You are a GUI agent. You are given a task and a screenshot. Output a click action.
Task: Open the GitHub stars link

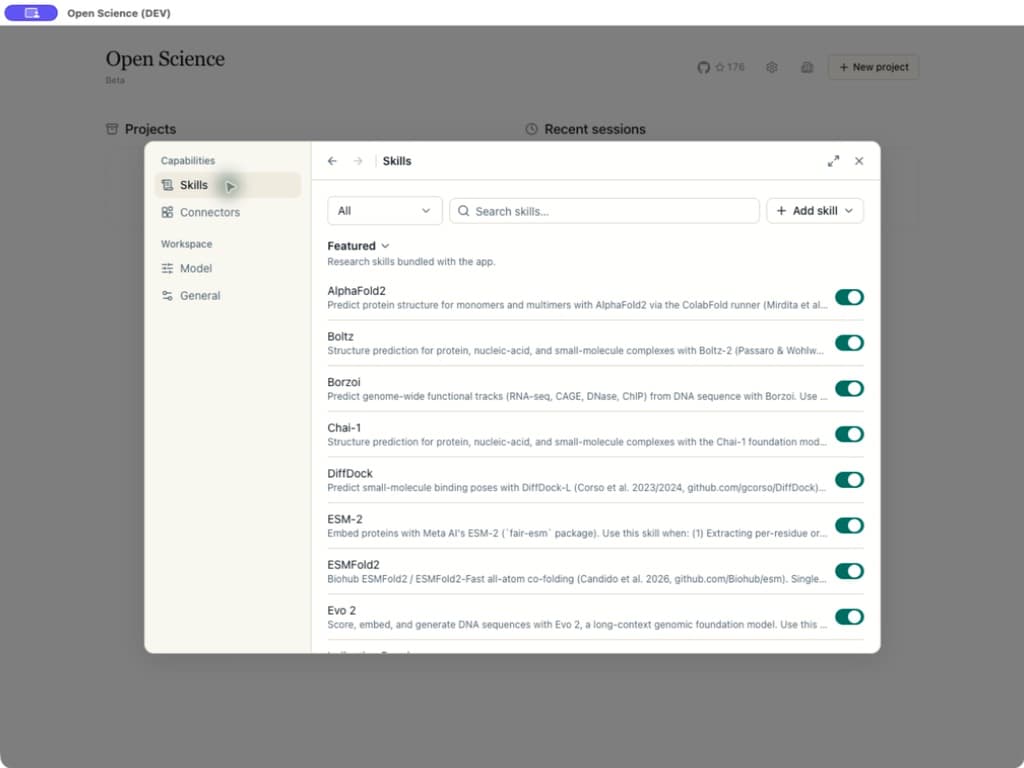(721, 67)
